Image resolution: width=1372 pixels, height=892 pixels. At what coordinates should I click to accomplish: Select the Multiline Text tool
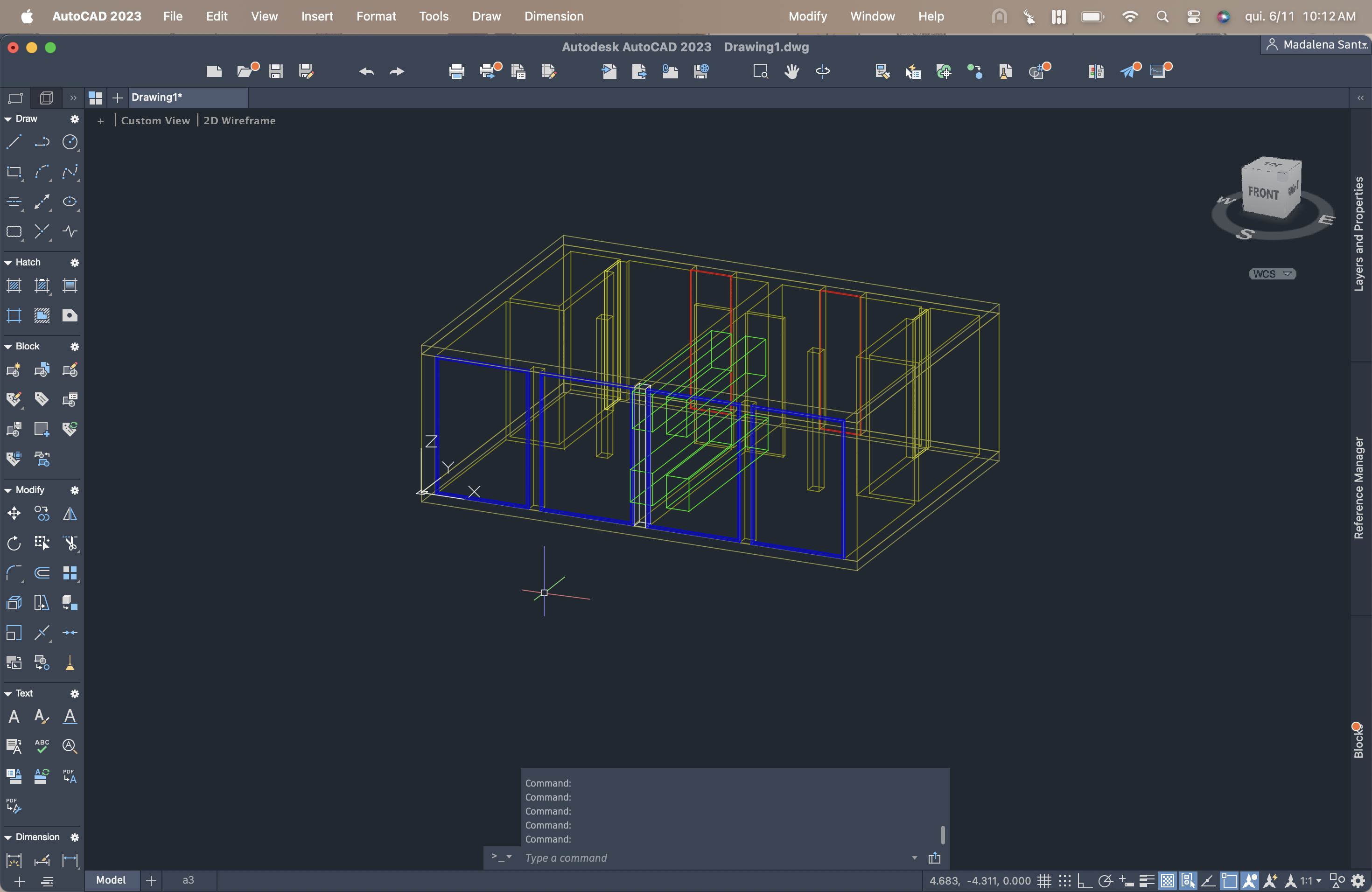point(14,716)
